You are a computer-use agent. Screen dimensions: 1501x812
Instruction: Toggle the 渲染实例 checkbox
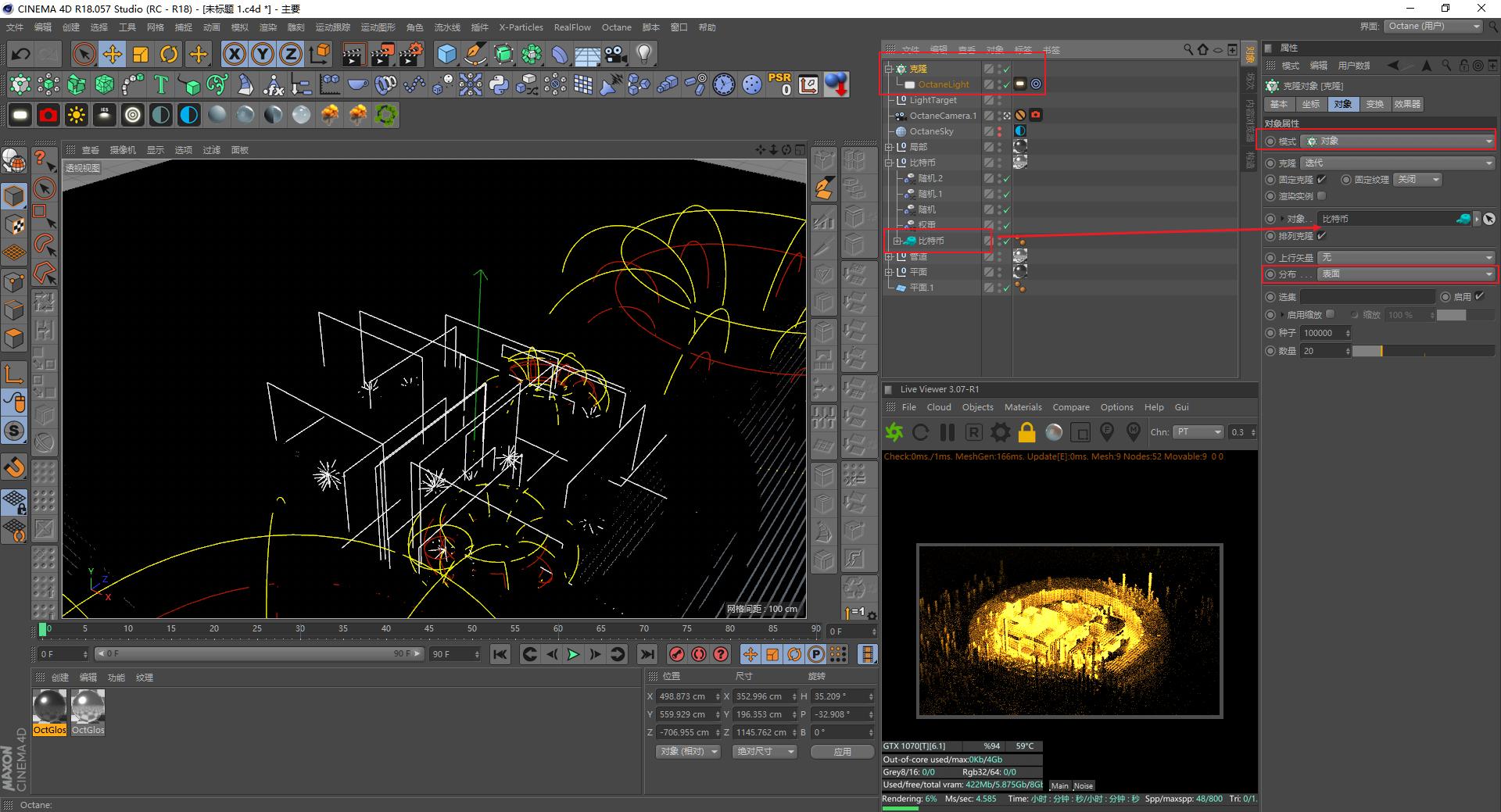[1321, 196]
